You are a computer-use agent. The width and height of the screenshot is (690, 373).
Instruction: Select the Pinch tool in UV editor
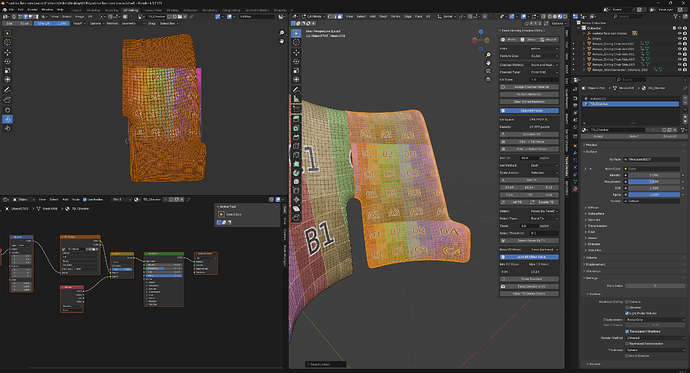point(7,128)
